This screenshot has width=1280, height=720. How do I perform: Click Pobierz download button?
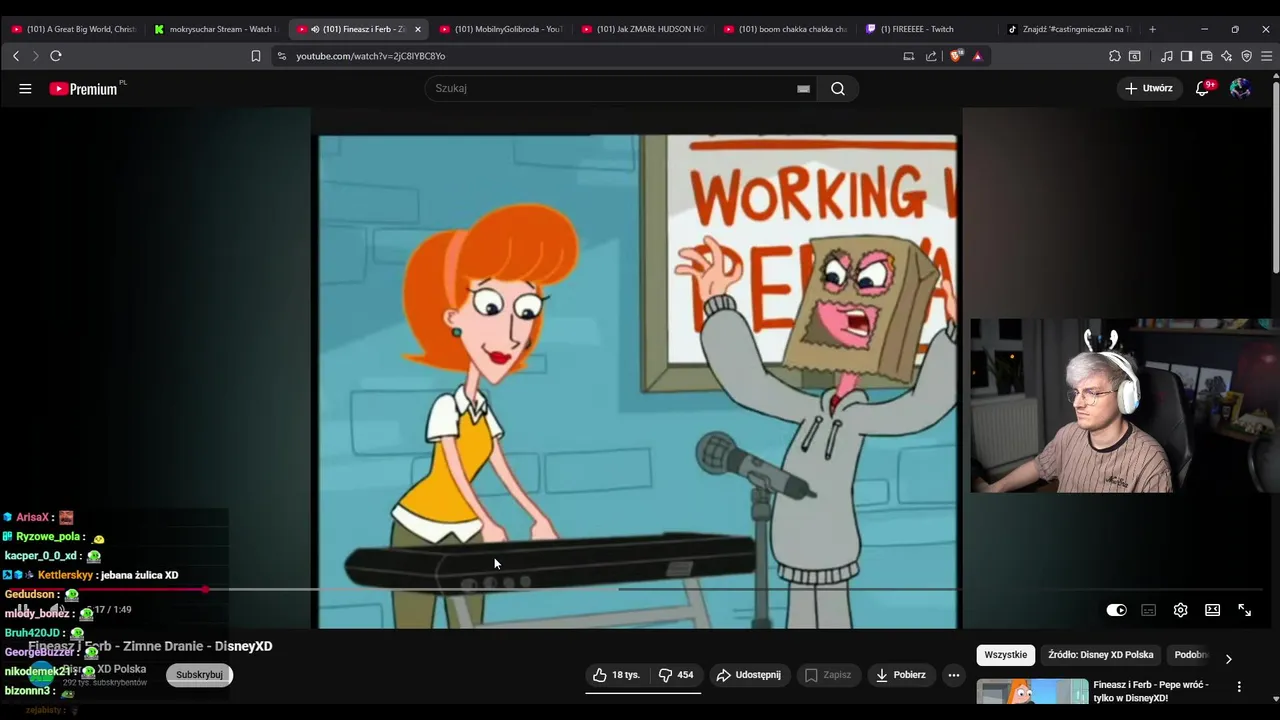point(901,675)
